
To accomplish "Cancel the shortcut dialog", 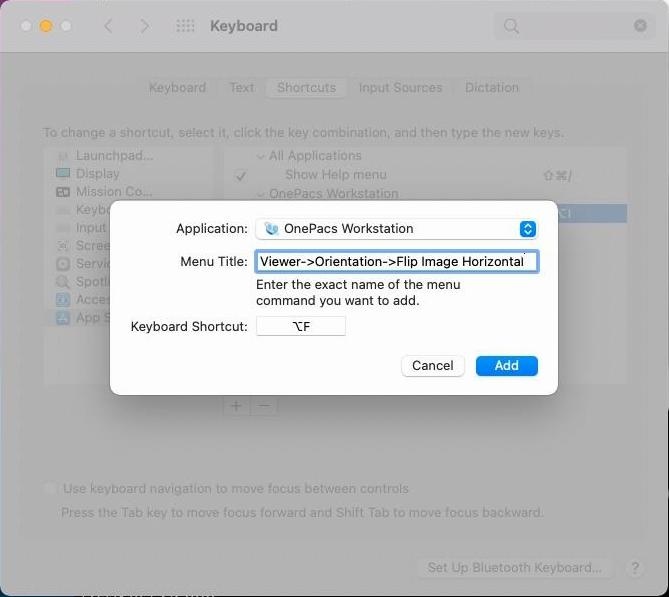I will point(433,366).
